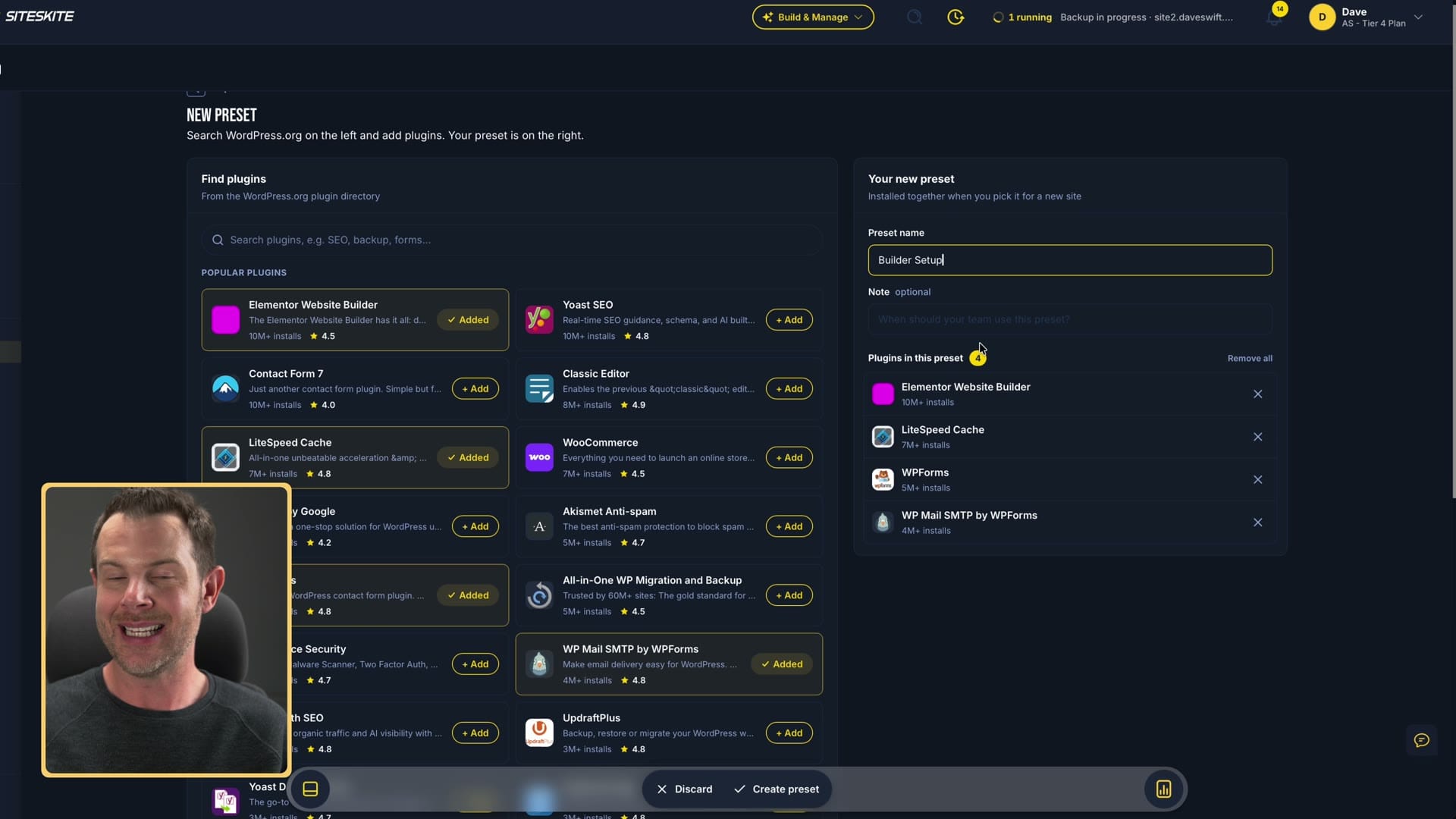1456x819 pixels.
Task: Click the Akismet Anti-spam plugin icon
Action: (x=539, y=526)
